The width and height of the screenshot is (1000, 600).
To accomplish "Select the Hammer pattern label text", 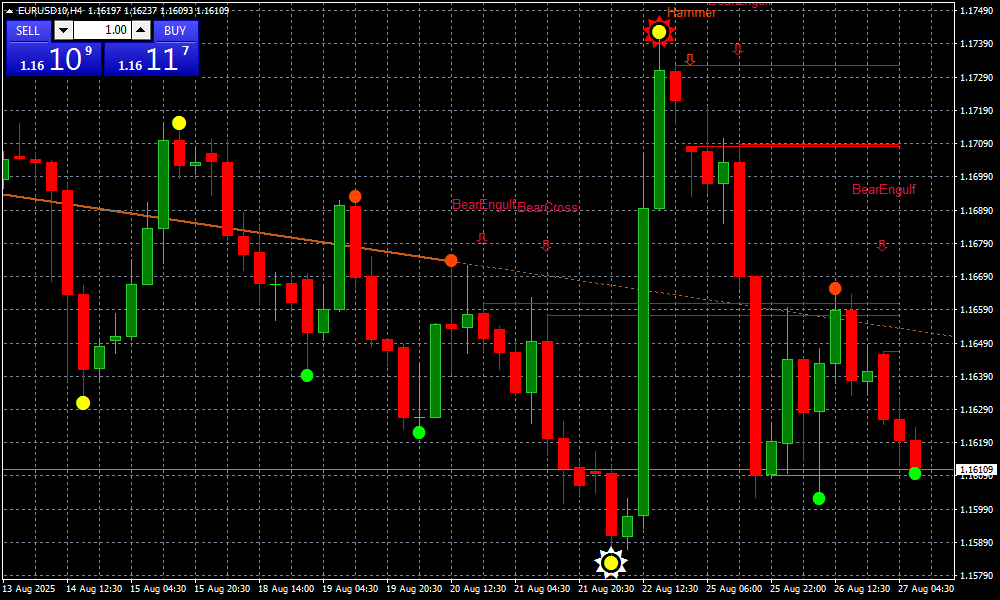I will coord(692,13).
